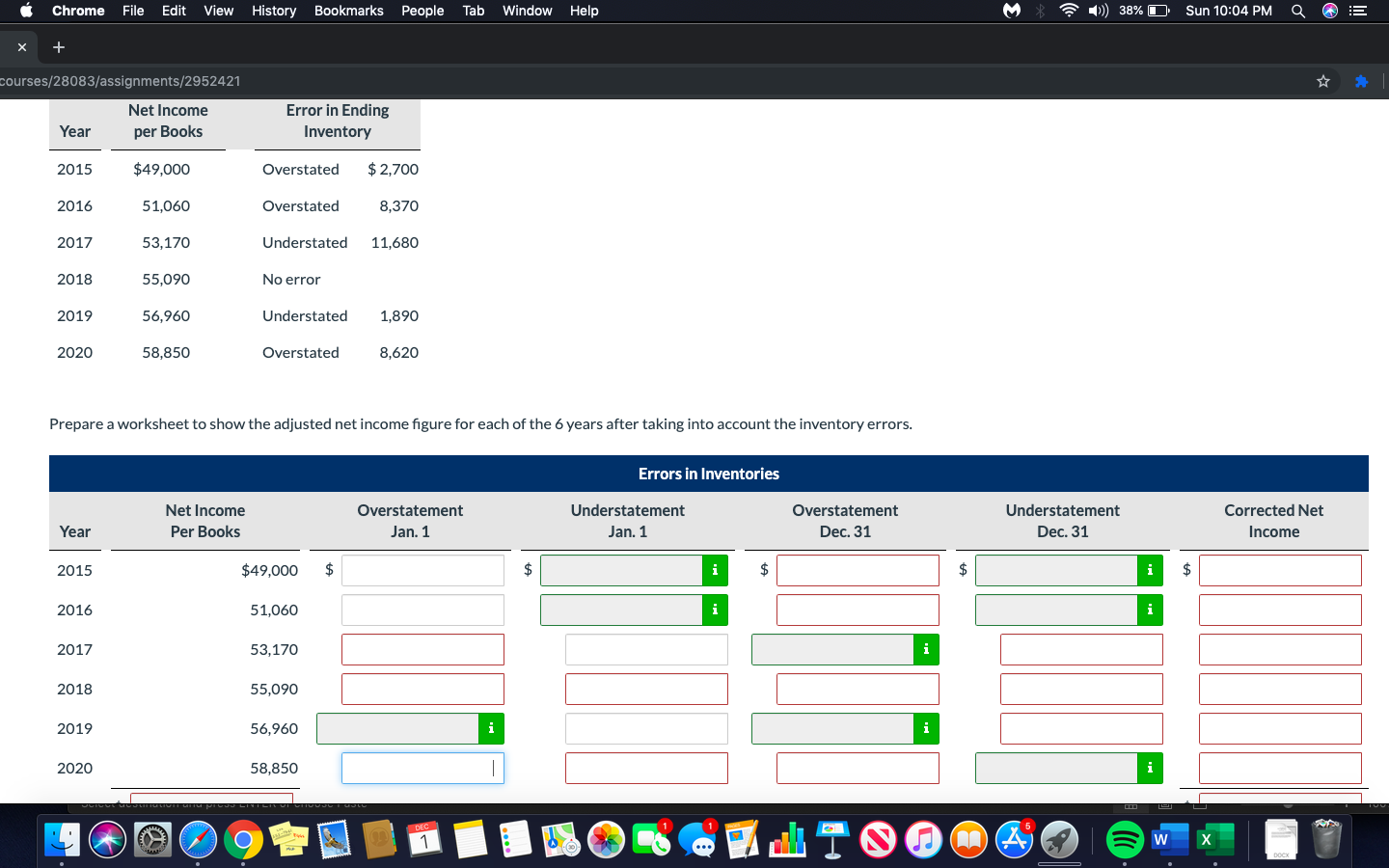1389x868 pixels.
Task: Open Calendar from the dock
Action: [424, 840]
